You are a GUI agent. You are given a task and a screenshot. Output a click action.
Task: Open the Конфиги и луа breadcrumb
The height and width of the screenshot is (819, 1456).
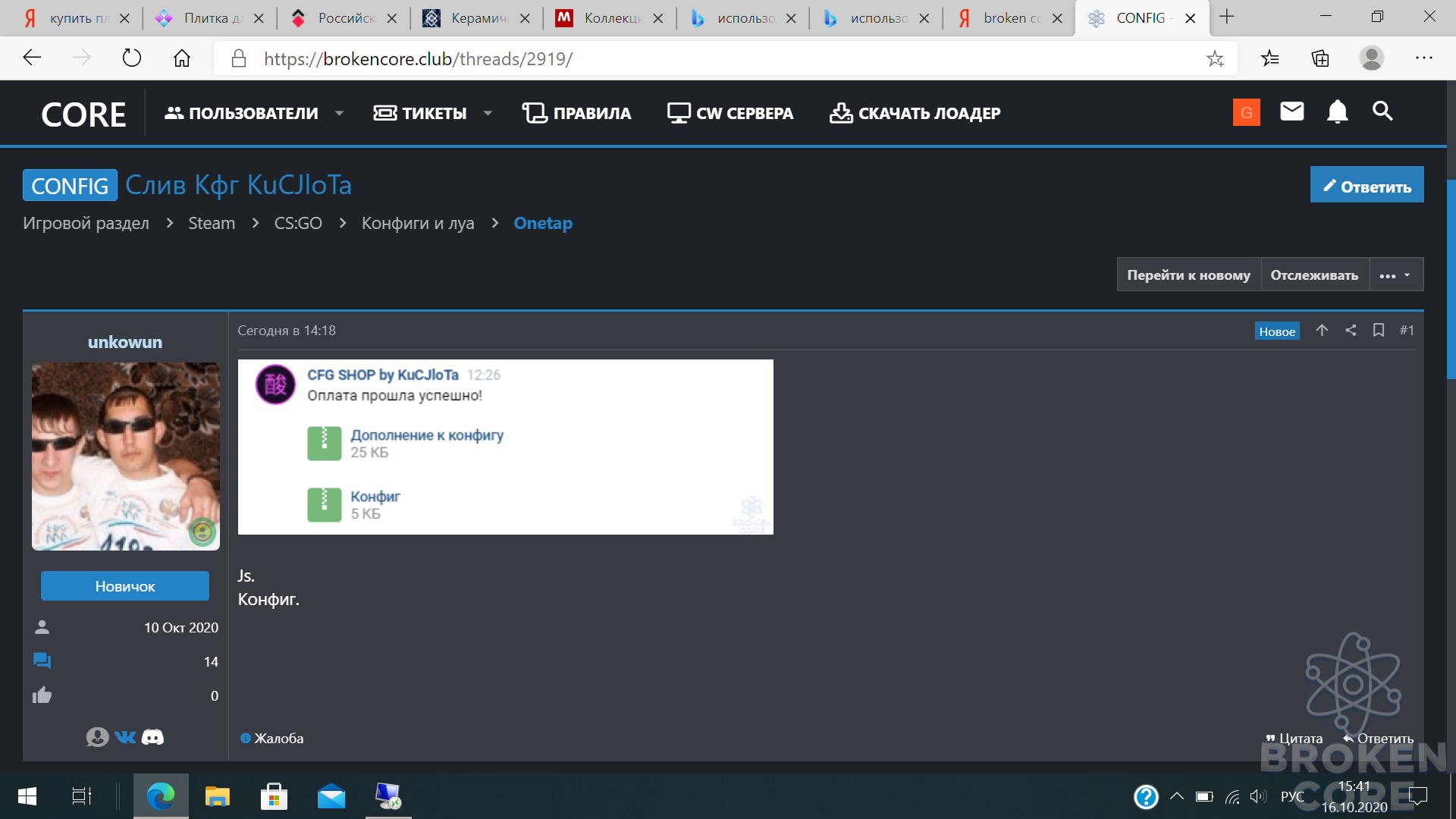point(418,223)
